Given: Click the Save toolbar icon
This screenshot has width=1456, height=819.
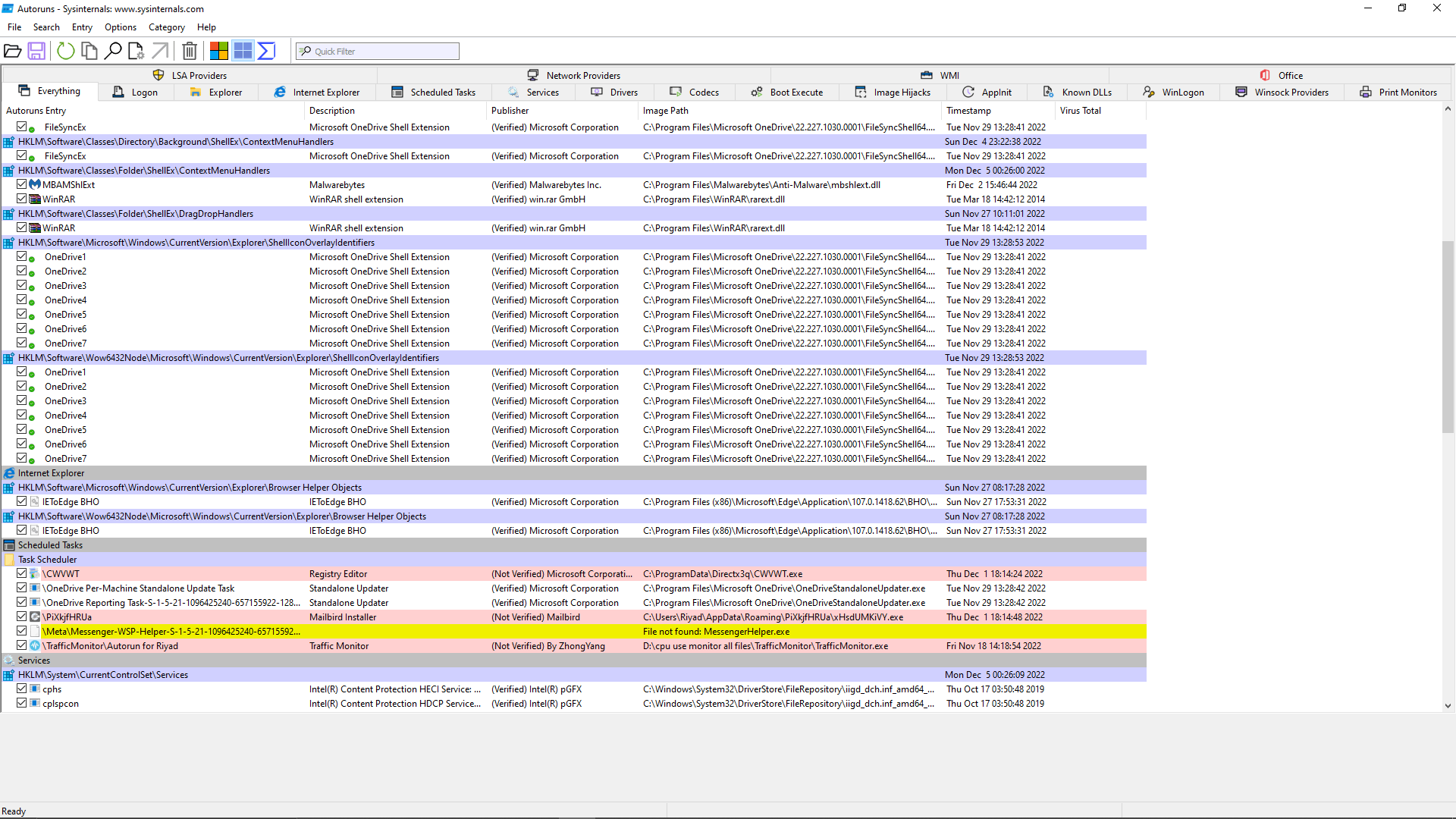Looking at the screenshot, I should [36, 51].
